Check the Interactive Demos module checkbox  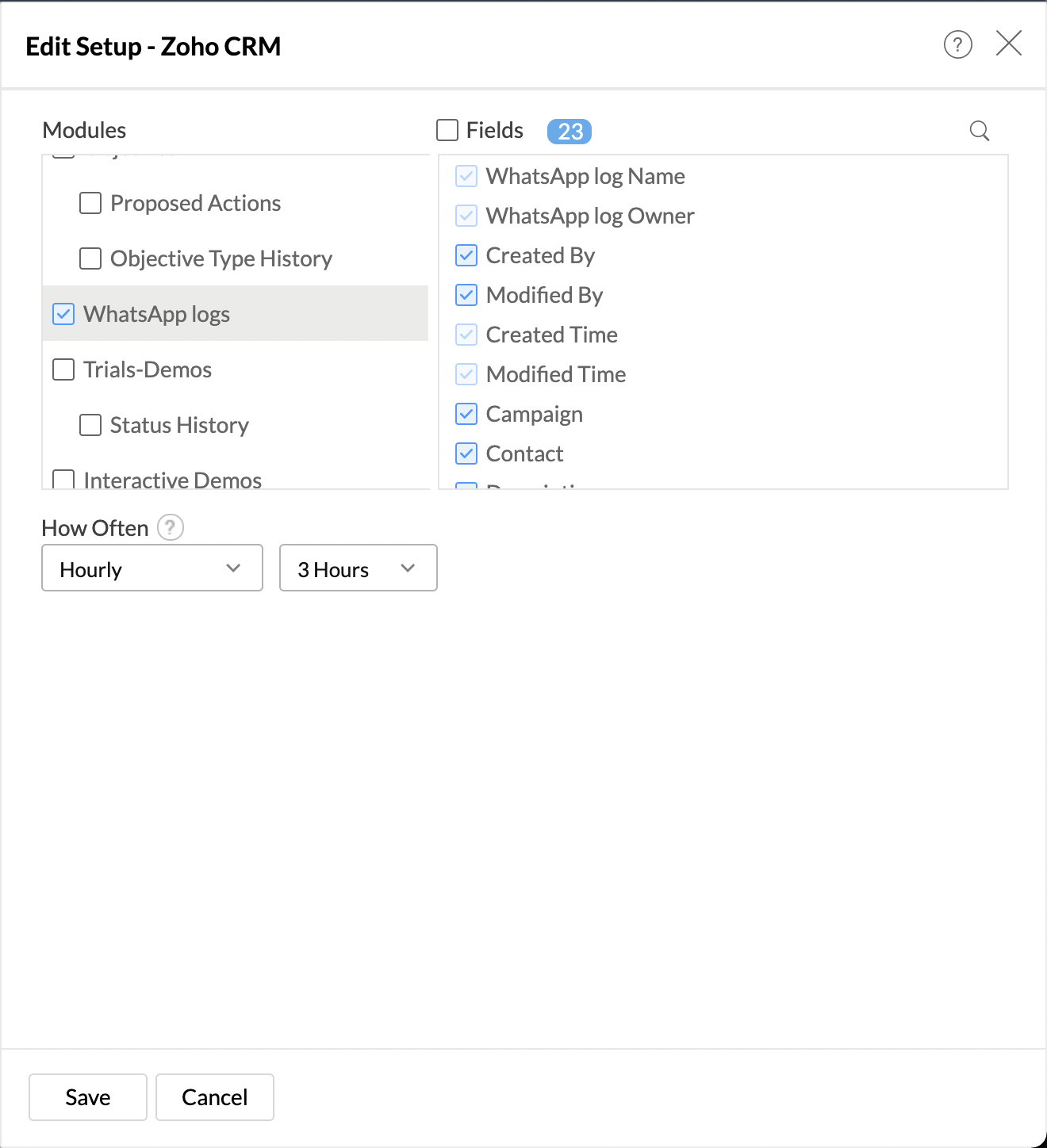coord(63,479)
